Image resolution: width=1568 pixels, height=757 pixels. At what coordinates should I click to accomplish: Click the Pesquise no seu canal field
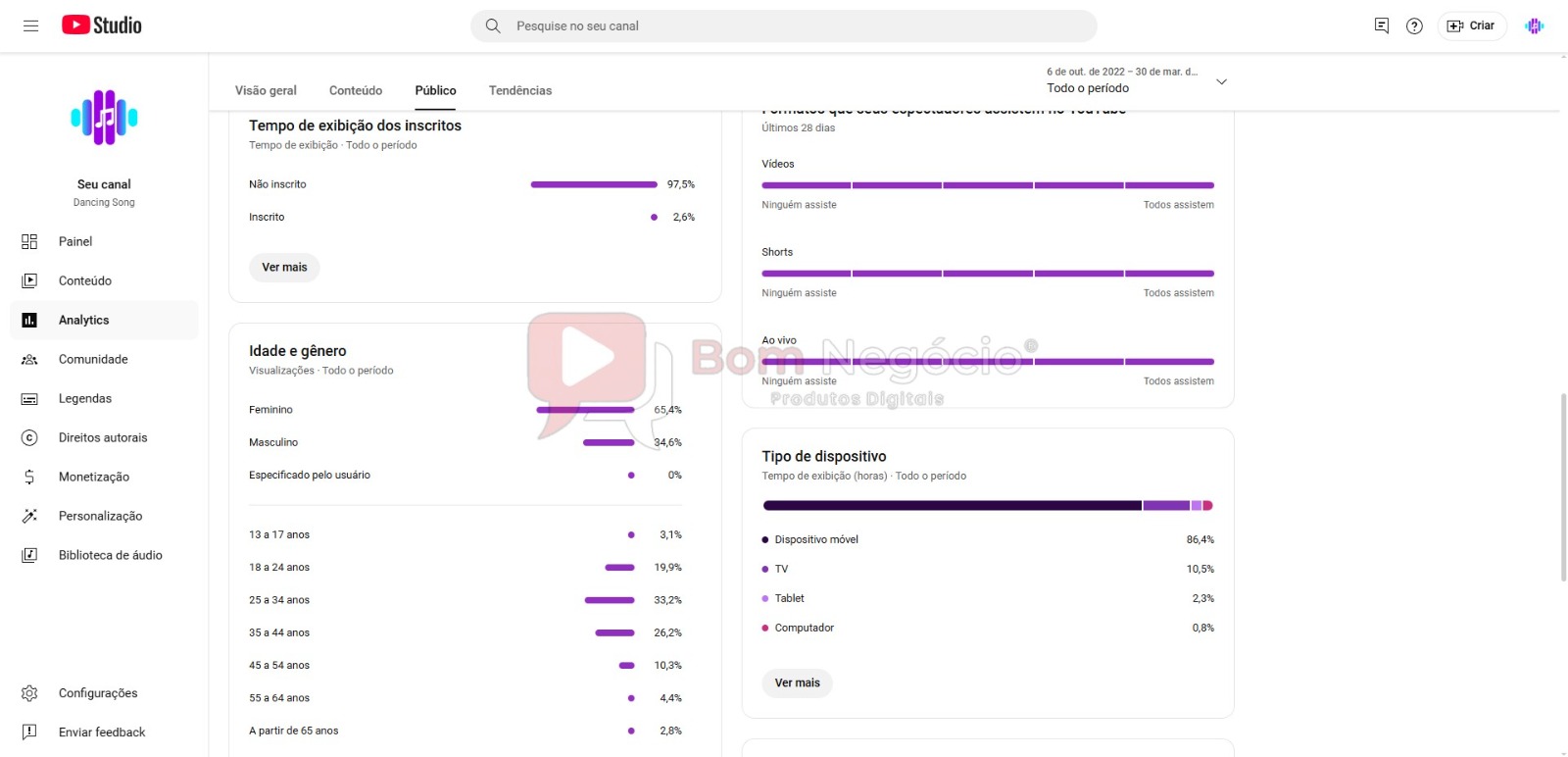click(784, 25)
